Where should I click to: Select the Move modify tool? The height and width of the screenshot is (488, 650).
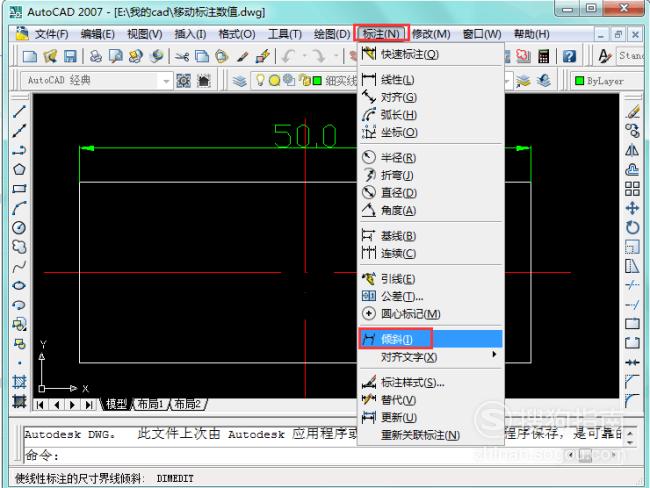pos(632,208)
